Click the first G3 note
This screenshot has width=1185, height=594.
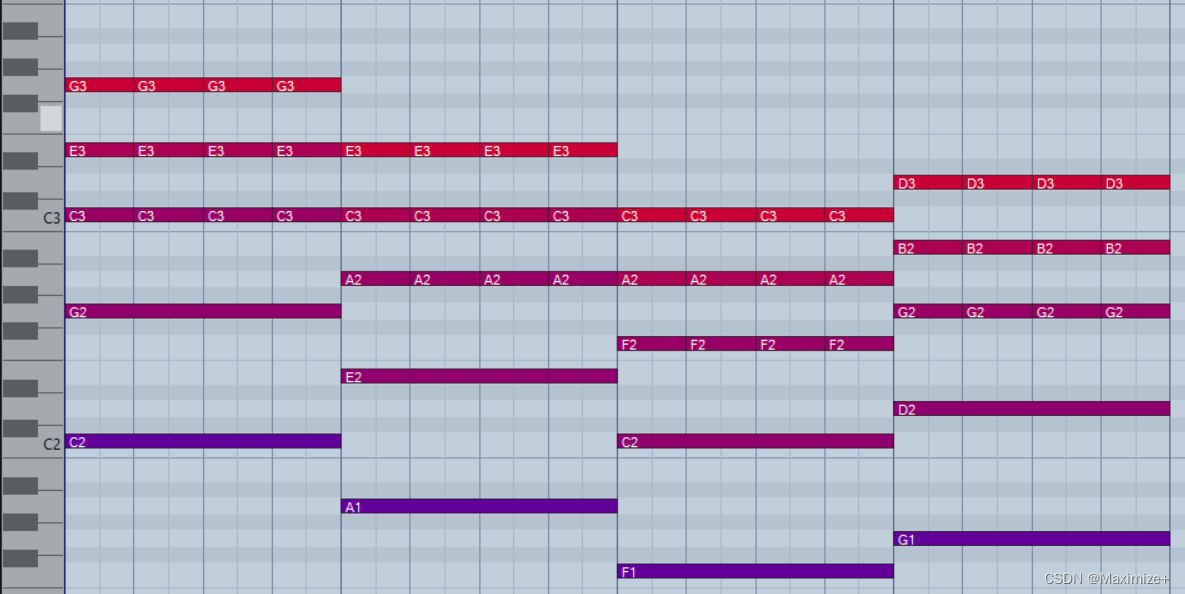(x=100, y=85)
